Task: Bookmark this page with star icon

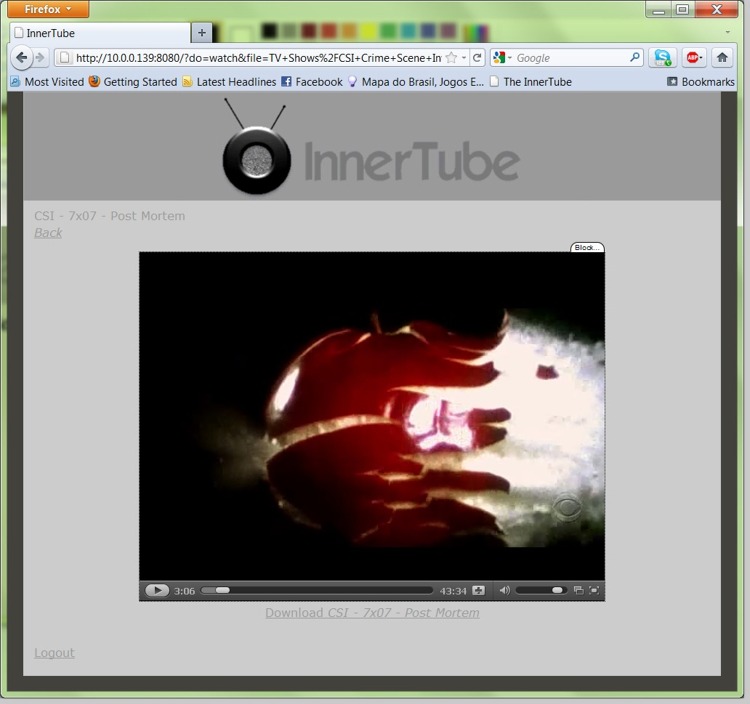Action: point(451,58)
